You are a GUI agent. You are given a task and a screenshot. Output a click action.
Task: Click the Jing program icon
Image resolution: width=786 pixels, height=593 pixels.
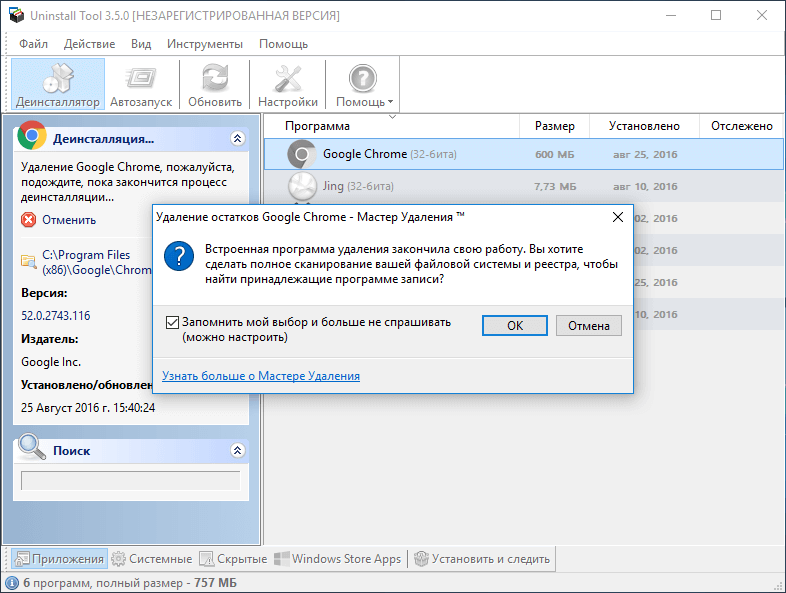pyautogui.click(x=302, y=186)
